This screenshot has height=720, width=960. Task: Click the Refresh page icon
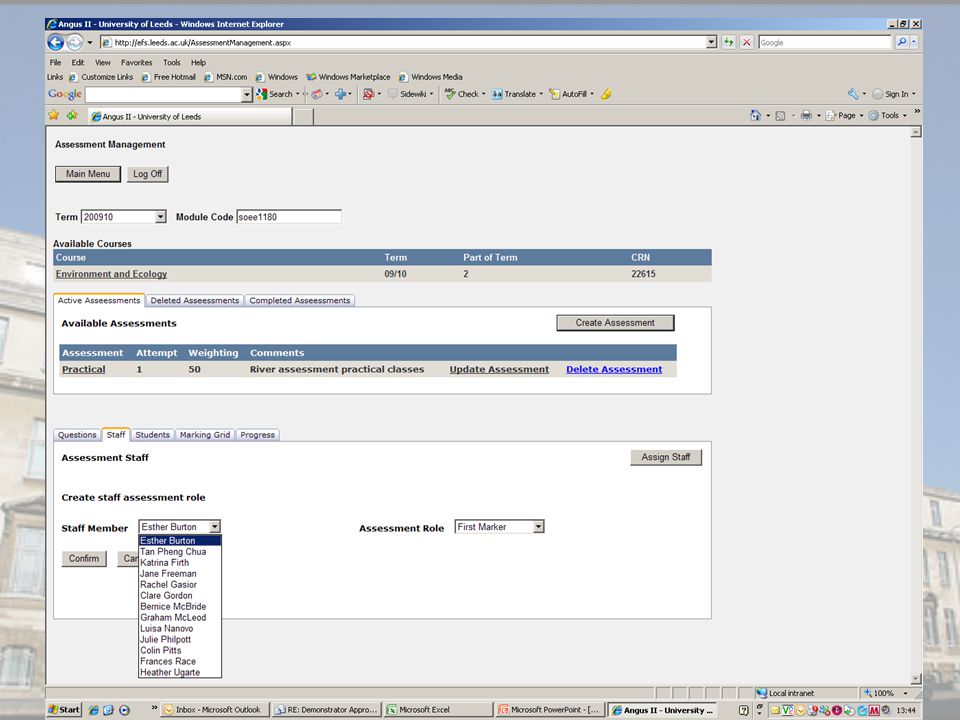(x=729, y=42)
